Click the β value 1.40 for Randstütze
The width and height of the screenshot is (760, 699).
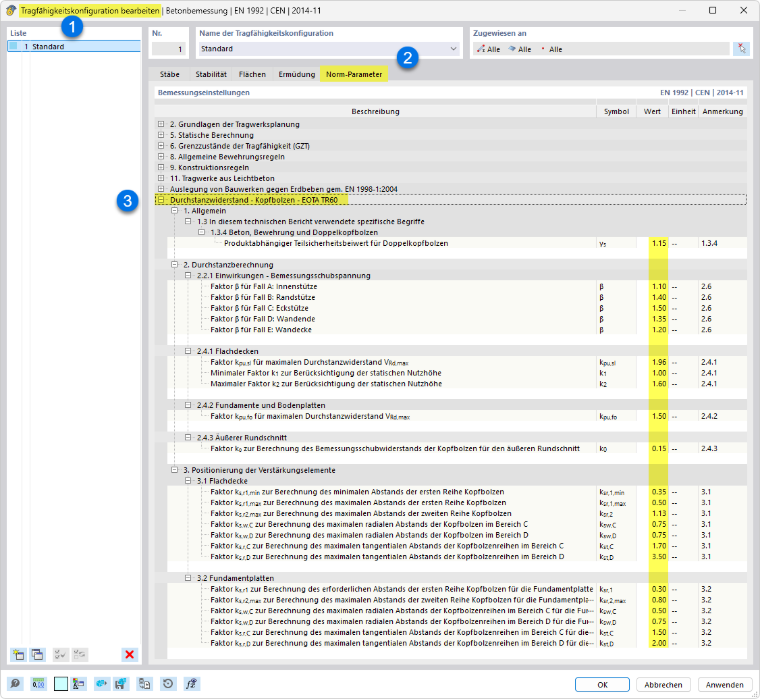click(658, 297)
